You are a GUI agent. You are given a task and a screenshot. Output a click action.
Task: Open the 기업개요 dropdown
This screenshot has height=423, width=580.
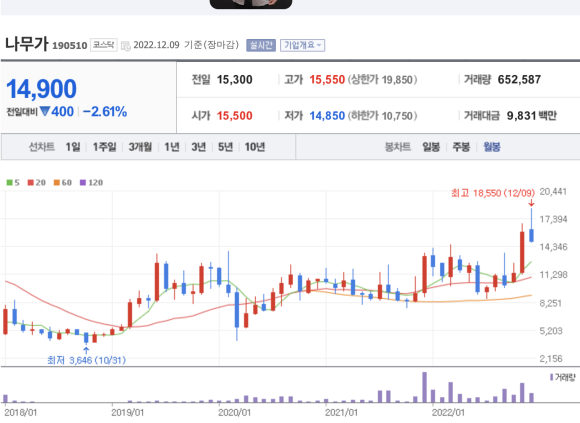(303, 45)
